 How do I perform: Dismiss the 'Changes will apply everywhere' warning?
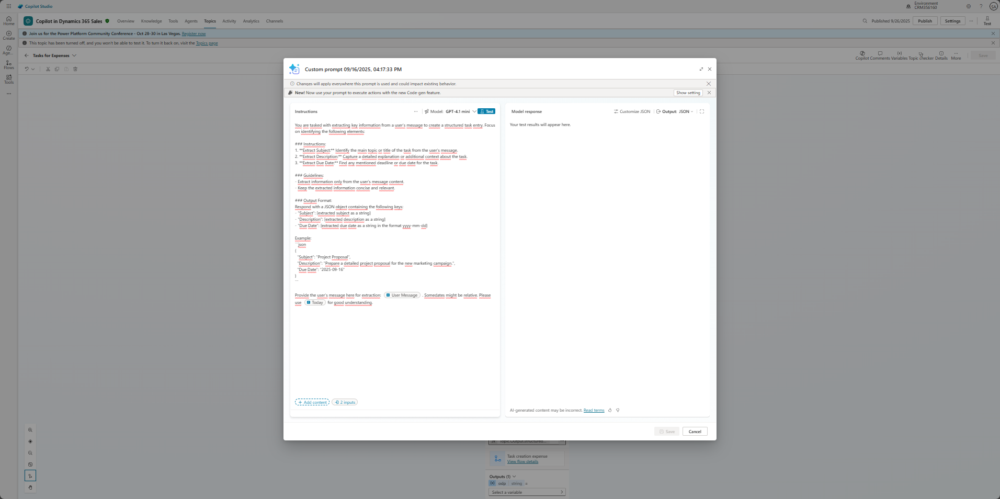(709, 84)
